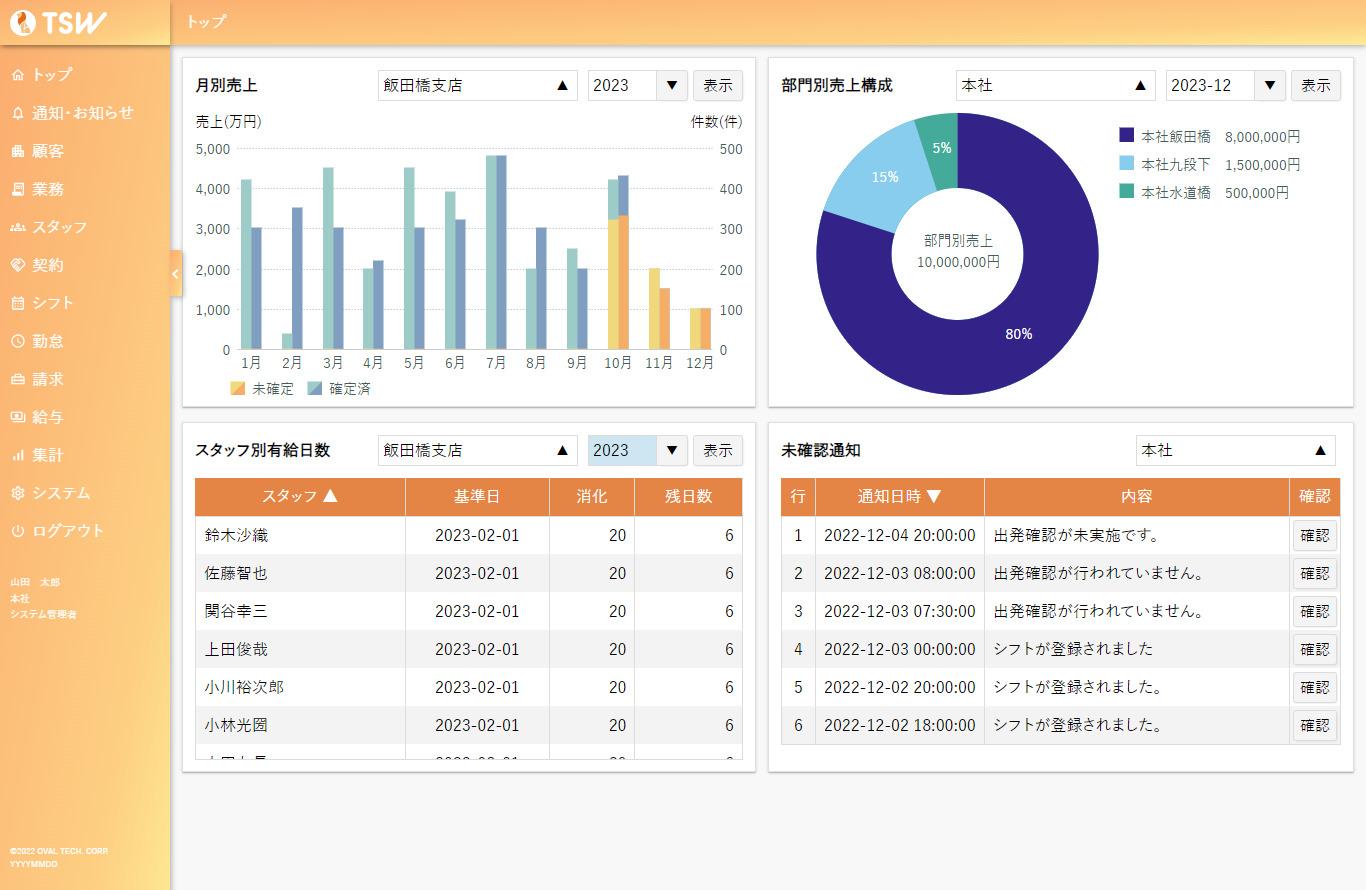
Task: Click the bell icon for 通知・お知らせ
Action: 17,113
